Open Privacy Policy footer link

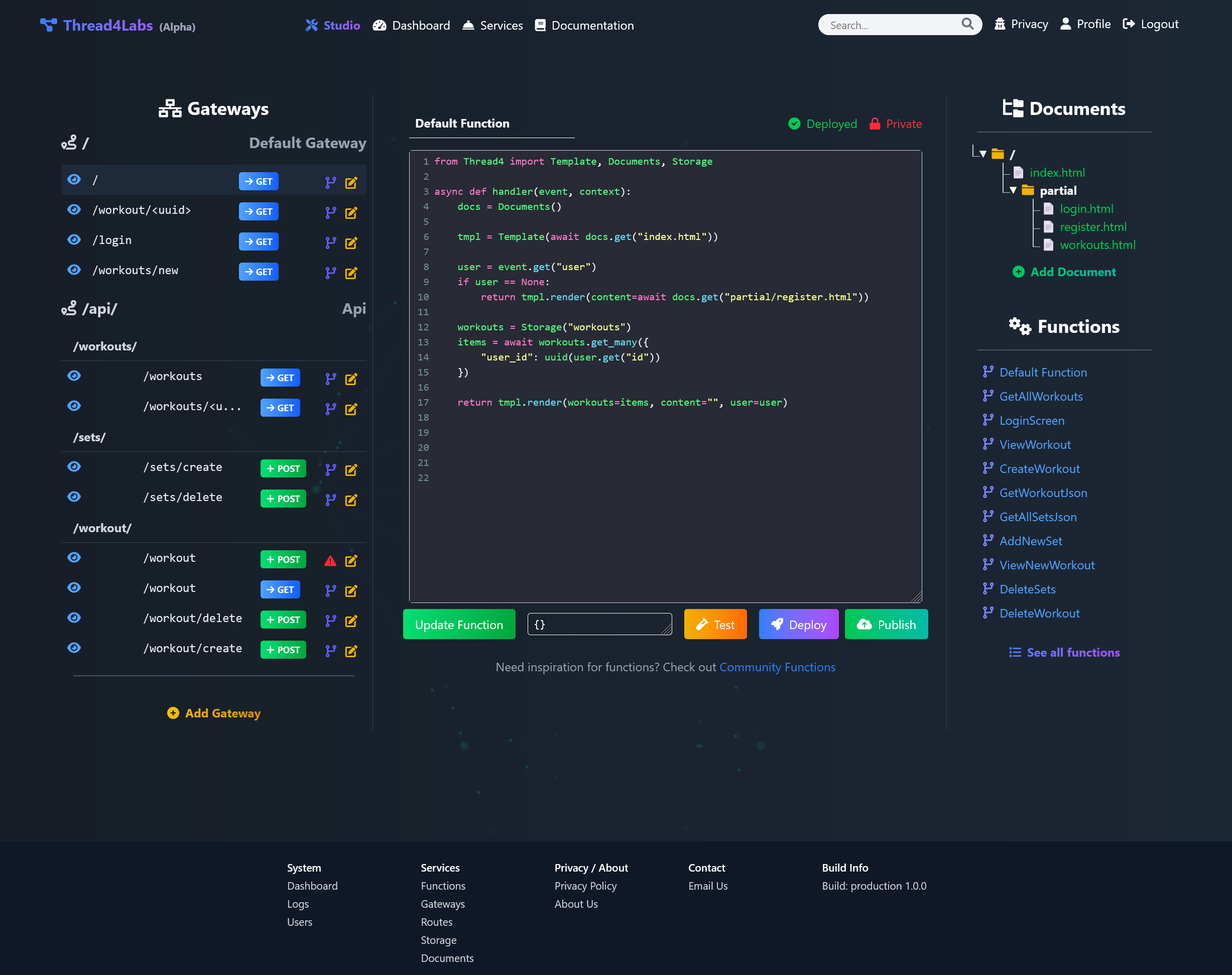click(585, 886)
